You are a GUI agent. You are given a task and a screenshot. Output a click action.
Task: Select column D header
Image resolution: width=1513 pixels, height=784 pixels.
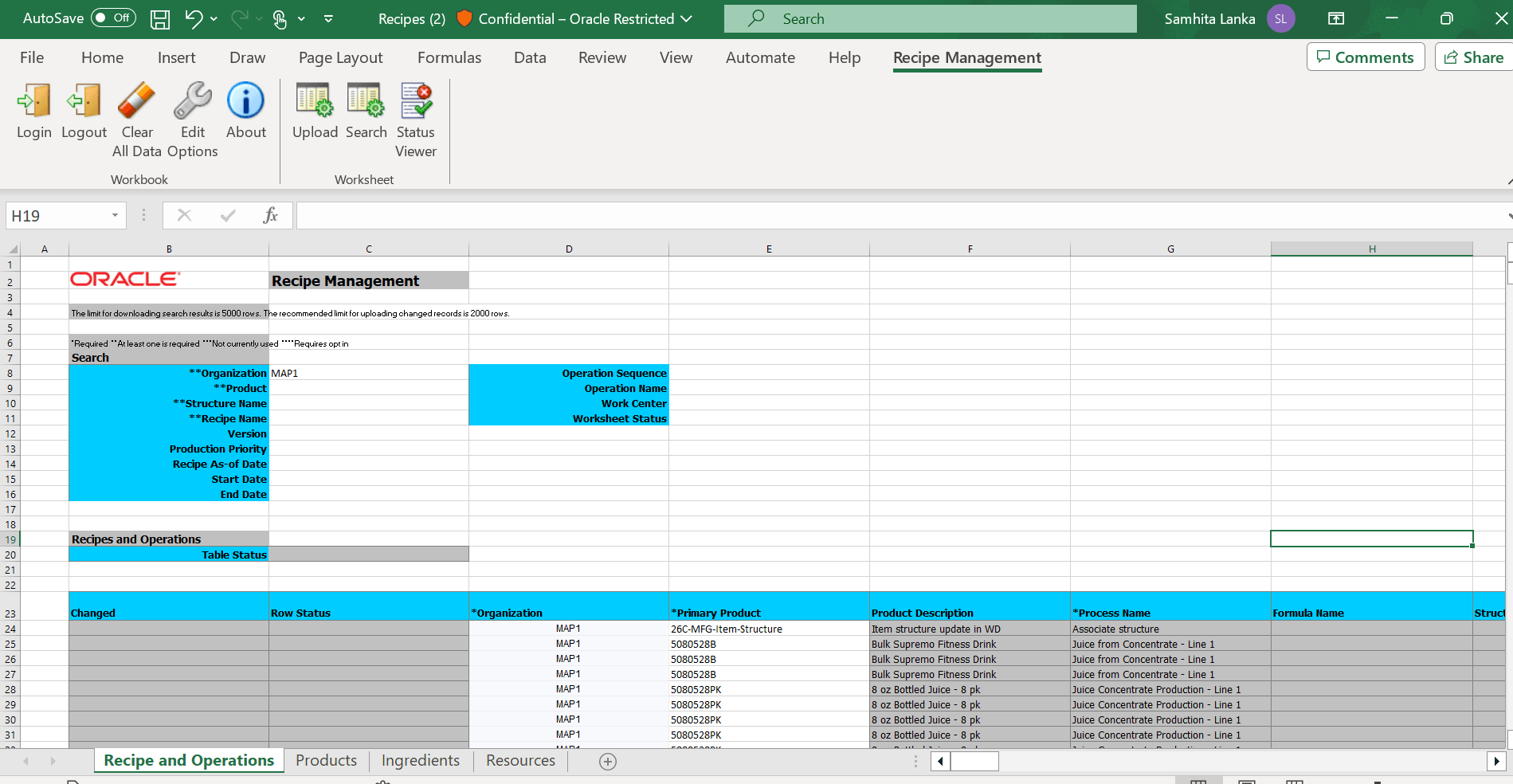[569, 249]
